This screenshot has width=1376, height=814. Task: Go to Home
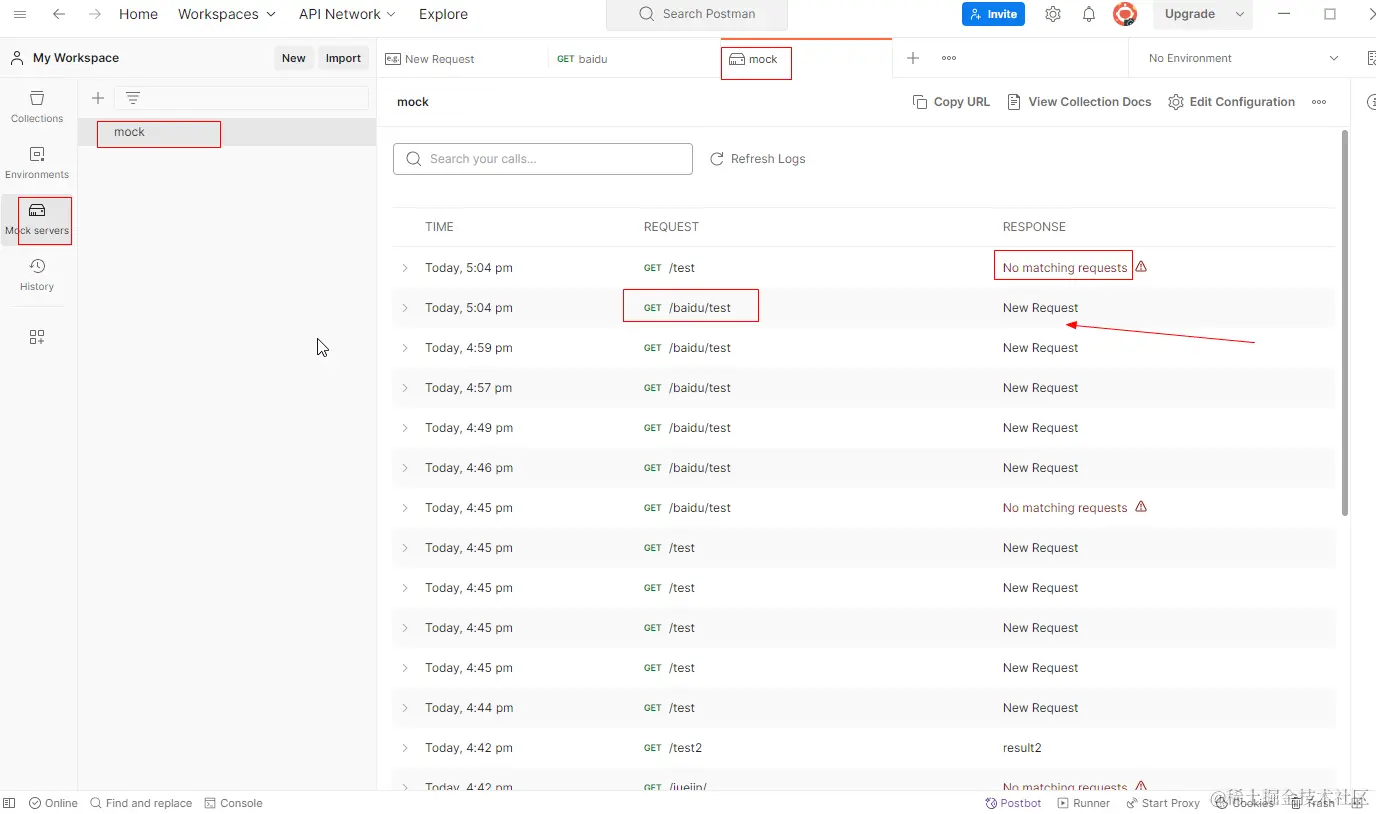point(138,14)
